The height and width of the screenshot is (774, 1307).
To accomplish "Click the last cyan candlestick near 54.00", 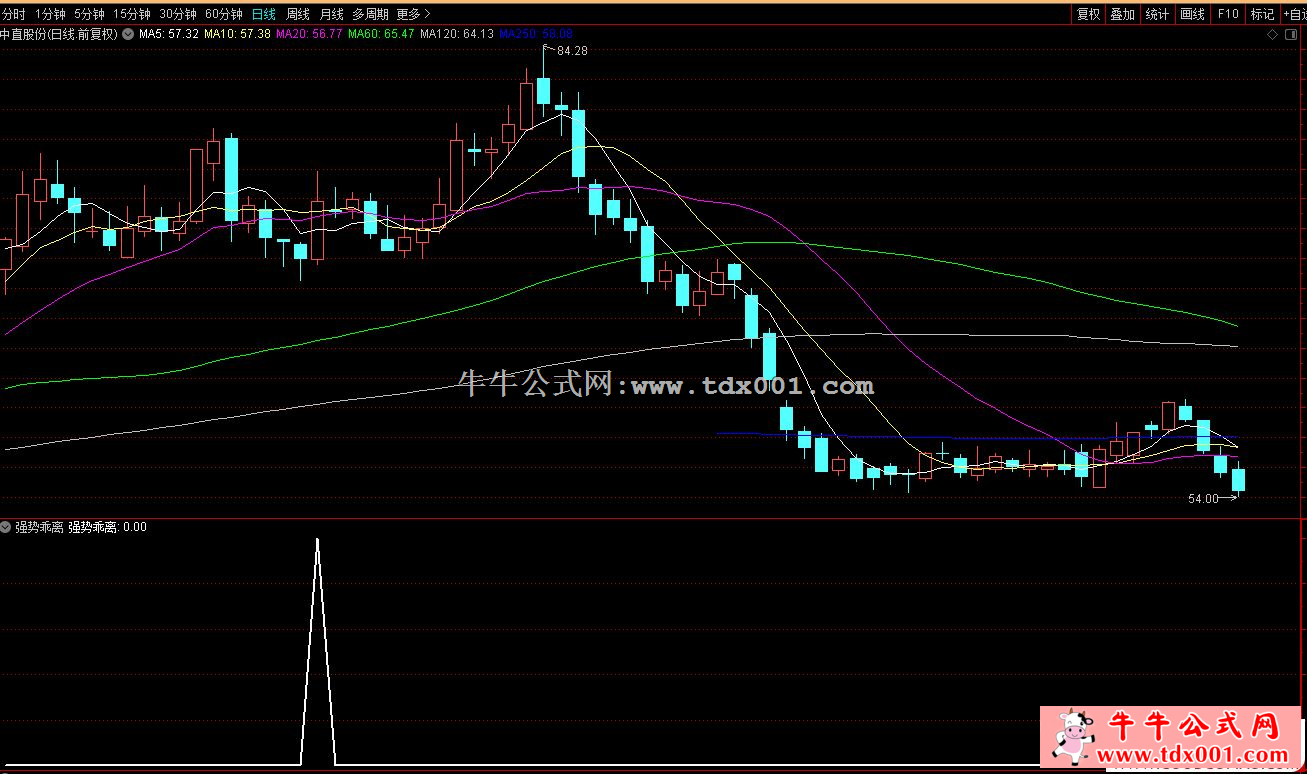I will pos(1238,479).
